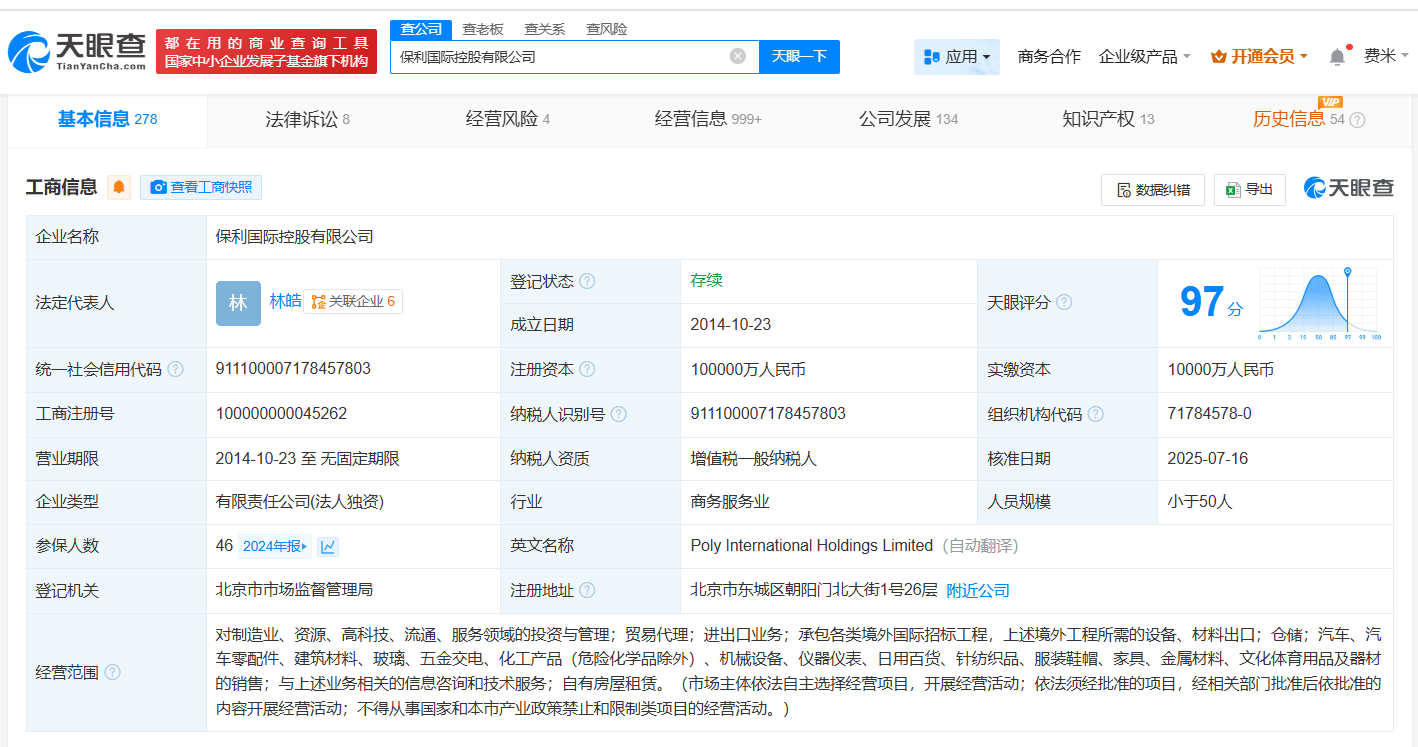Open the 附近公司 link
The image size is (1418, 747).
tap(978, 590)
